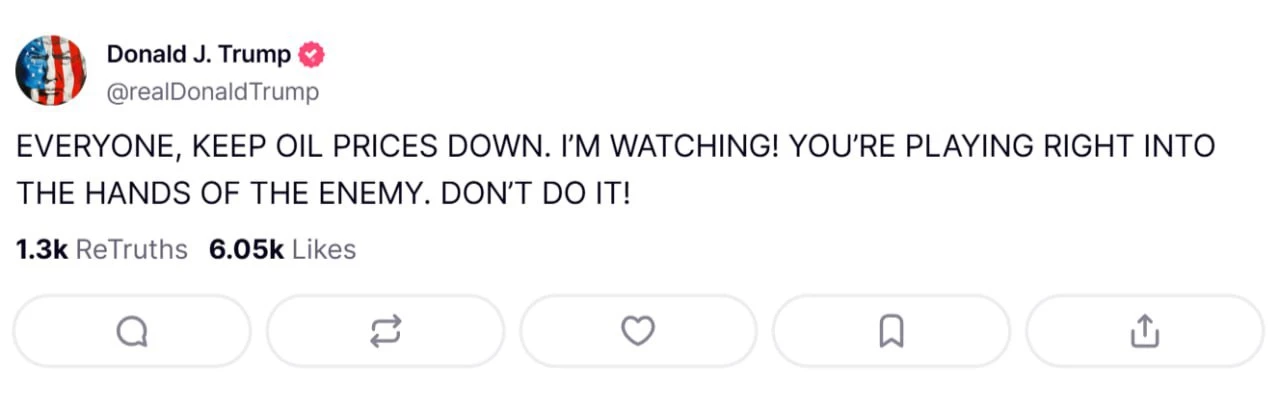
Task: Open the post via first text line
Action: tap(616, 147)
